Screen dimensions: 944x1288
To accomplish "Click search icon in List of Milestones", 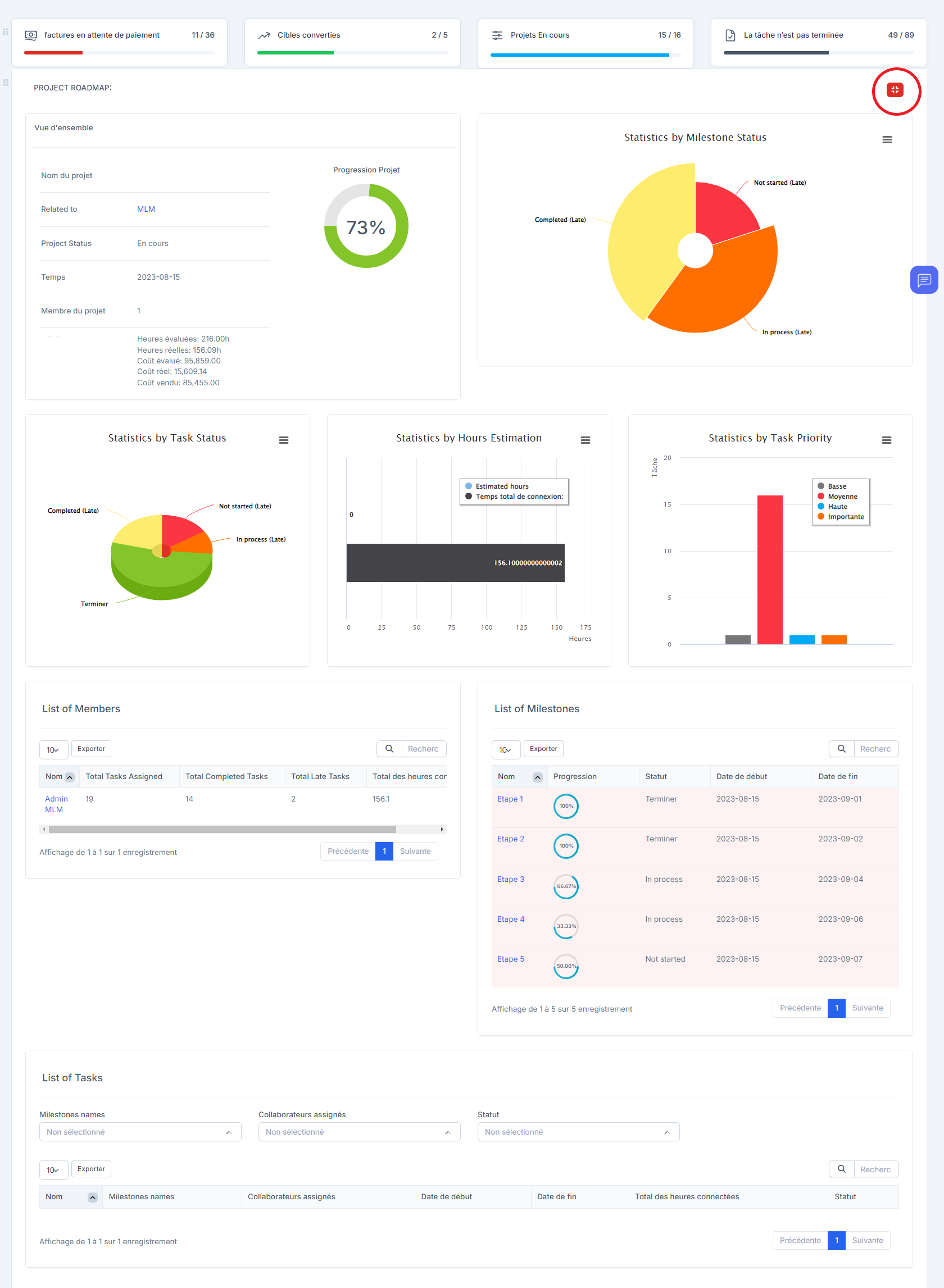I will click(841, 748).
